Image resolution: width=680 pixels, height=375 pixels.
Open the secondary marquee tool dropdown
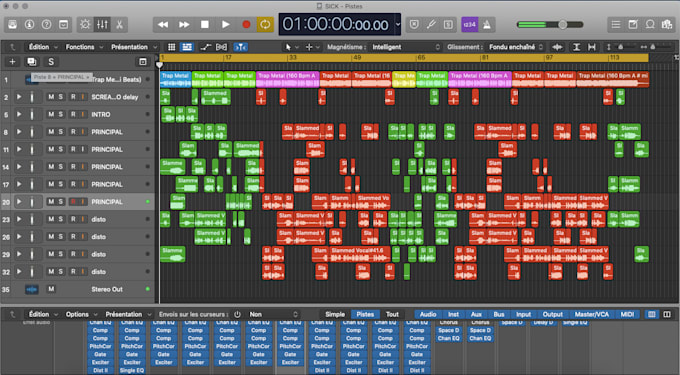click(x=313, y=47)
